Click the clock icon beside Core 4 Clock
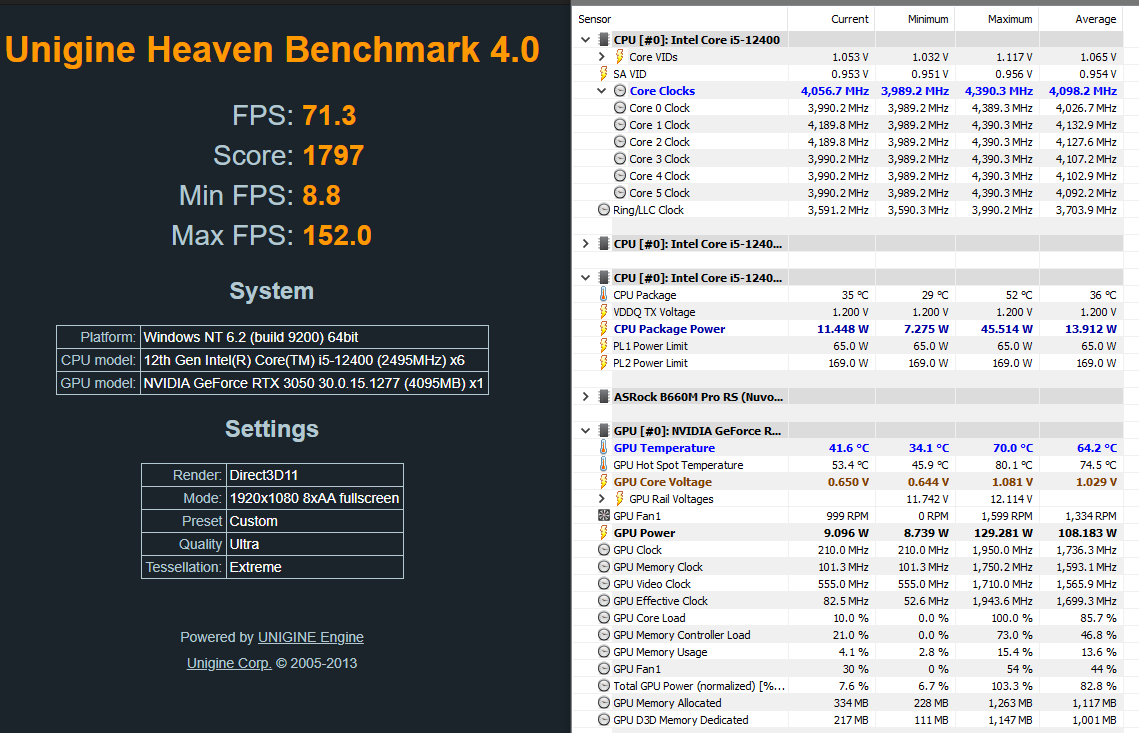1139x733 pixels. (620, 176)
